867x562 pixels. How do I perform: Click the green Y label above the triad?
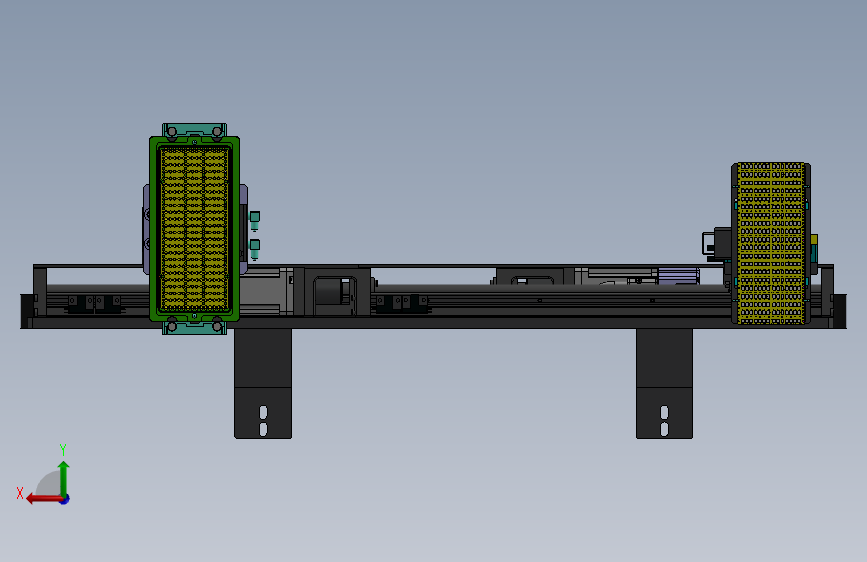[63, 449]
